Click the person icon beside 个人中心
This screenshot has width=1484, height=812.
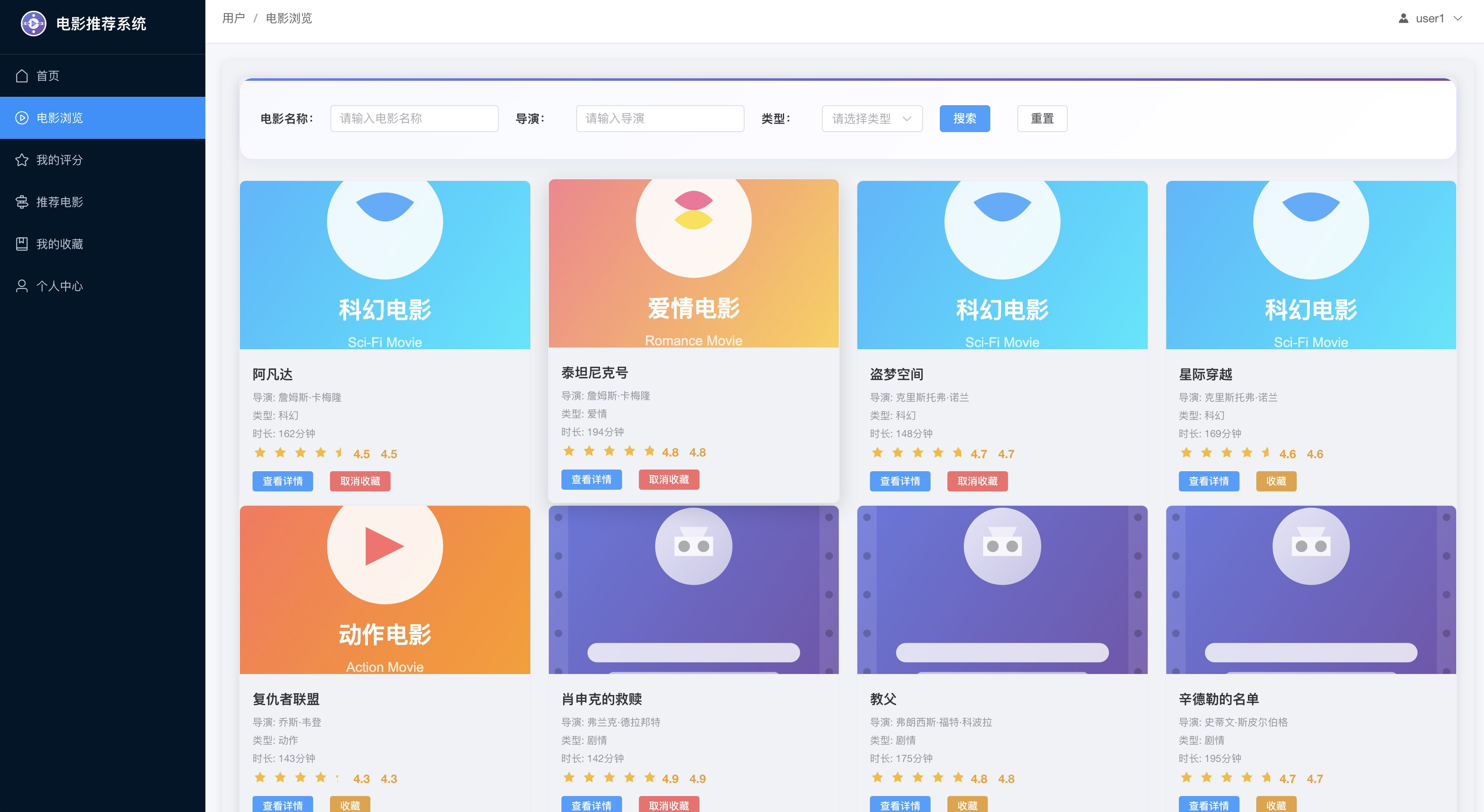[22, 286]
